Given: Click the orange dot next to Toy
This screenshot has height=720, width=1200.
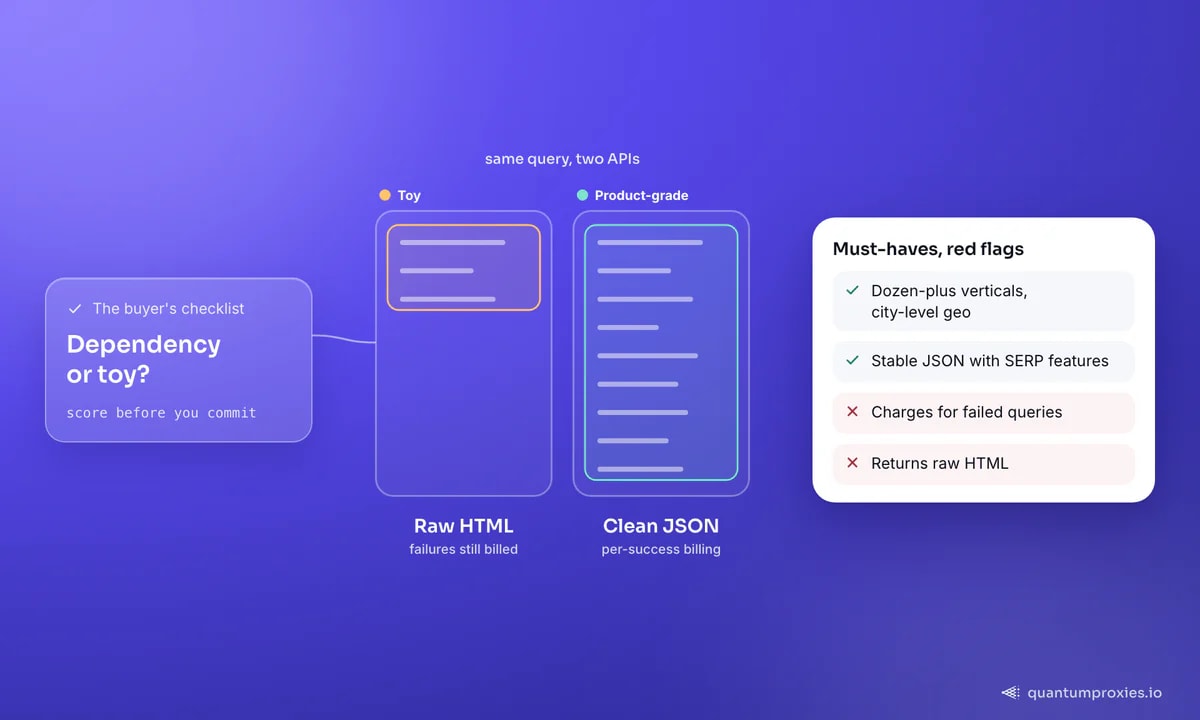Looking at the screenshot, I should (385, 195).
